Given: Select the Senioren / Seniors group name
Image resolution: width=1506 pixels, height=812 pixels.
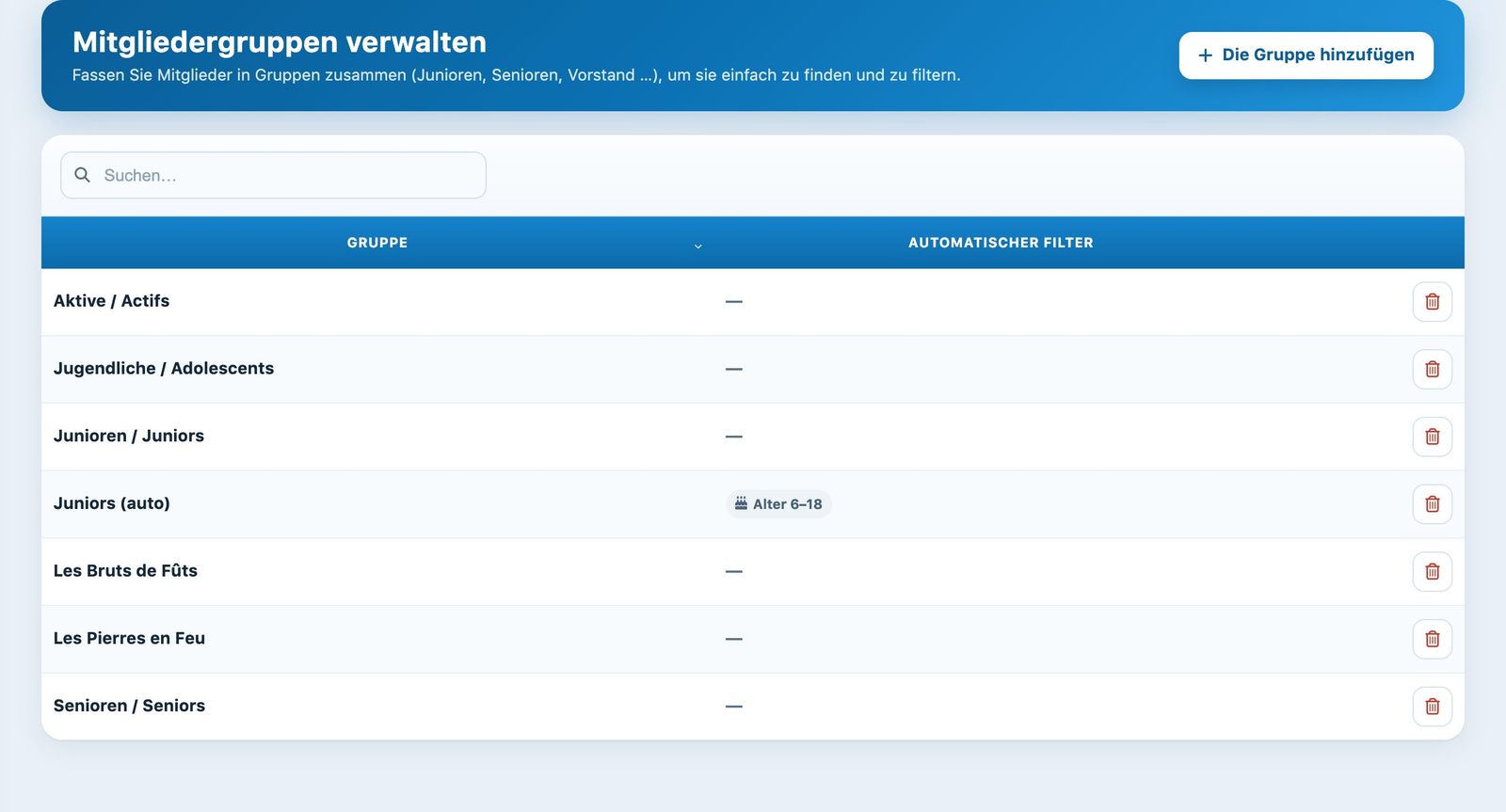Looking at the screenshot, I should pos(129,706).
